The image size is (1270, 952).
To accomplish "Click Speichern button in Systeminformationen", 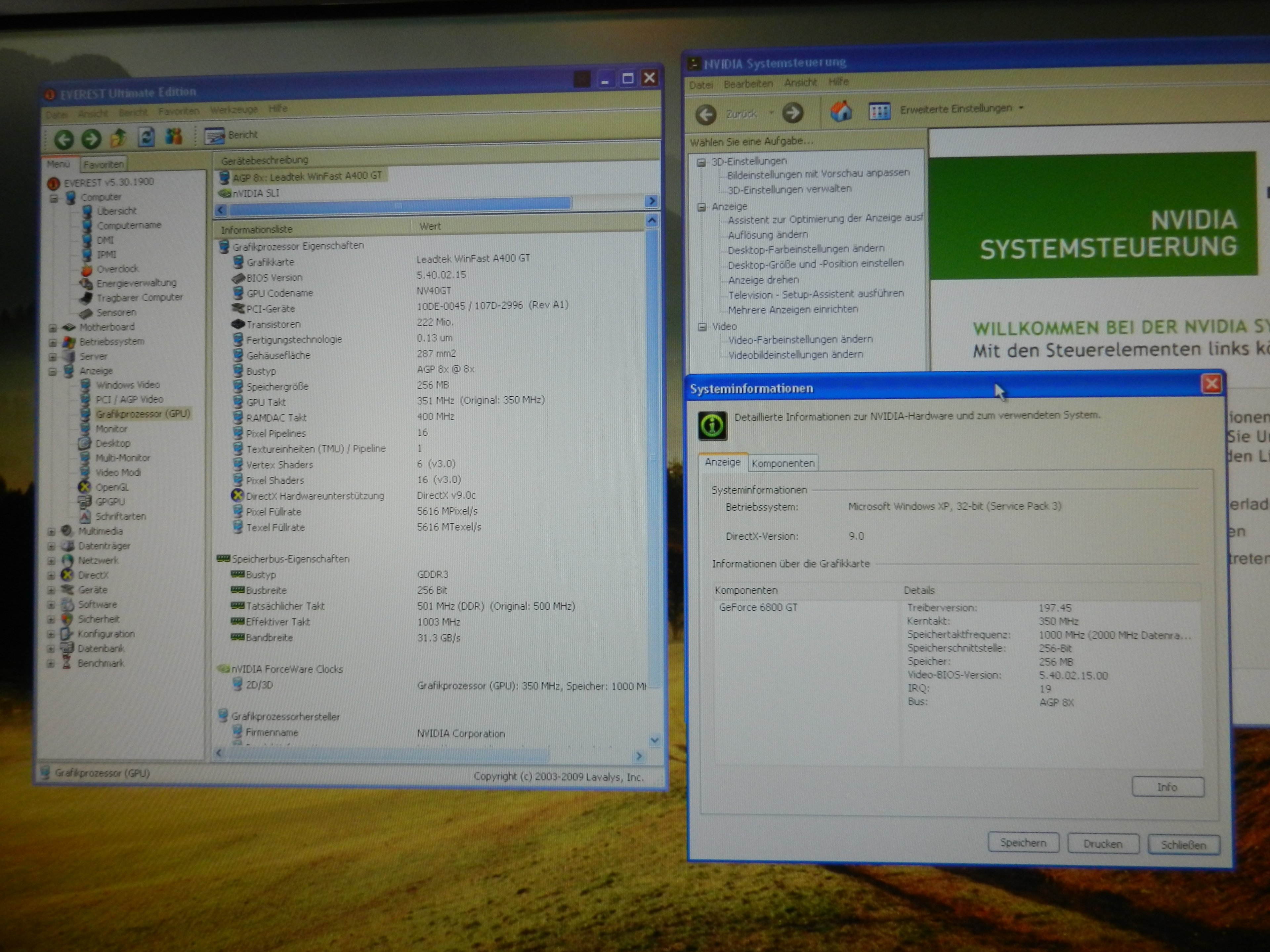I will (1023, 842).
